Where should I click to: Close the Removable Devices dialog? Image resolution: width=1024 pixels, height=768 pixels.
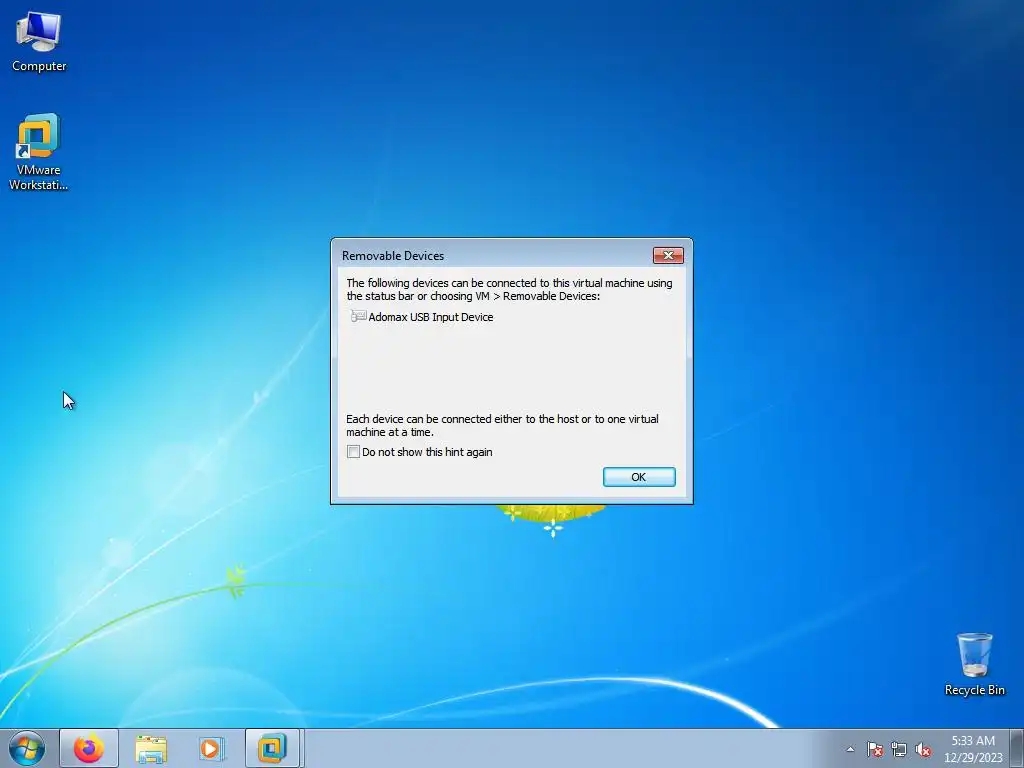pyautogui.click(x=668, y=255)
